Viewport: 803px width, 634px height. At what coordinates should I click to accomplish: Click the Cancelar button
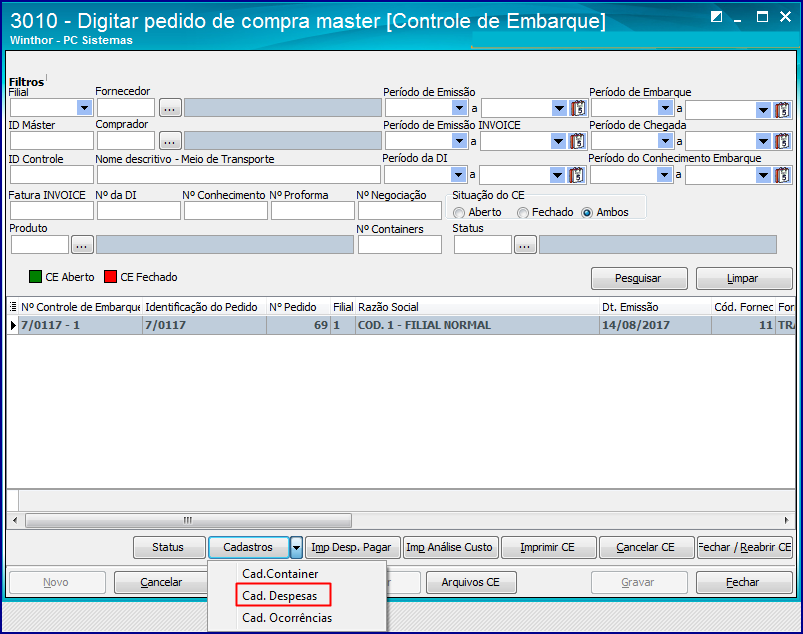point(161,582)
